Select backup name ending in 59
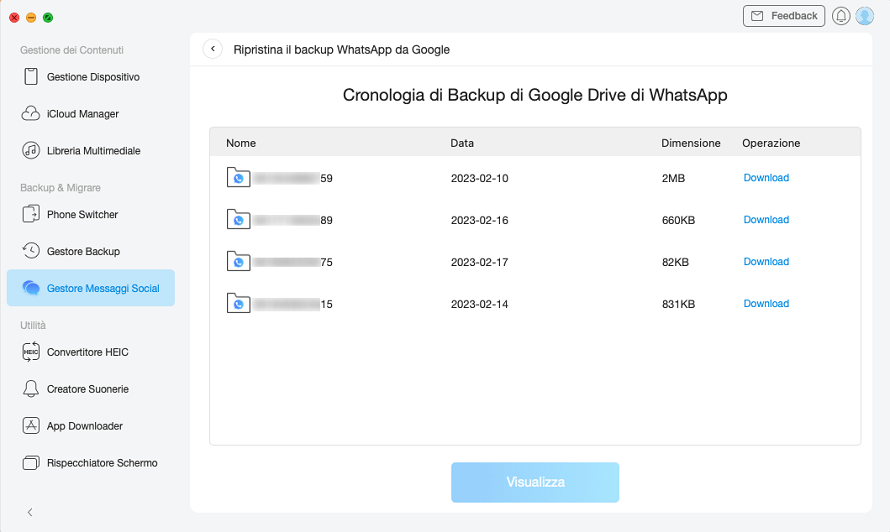The height and width of the screenshot is (532, 890). [x=293, y=178]
